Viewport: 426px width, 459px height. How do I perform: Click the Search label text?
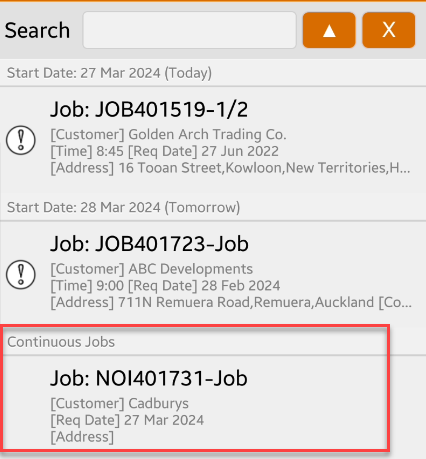(37, 30)
